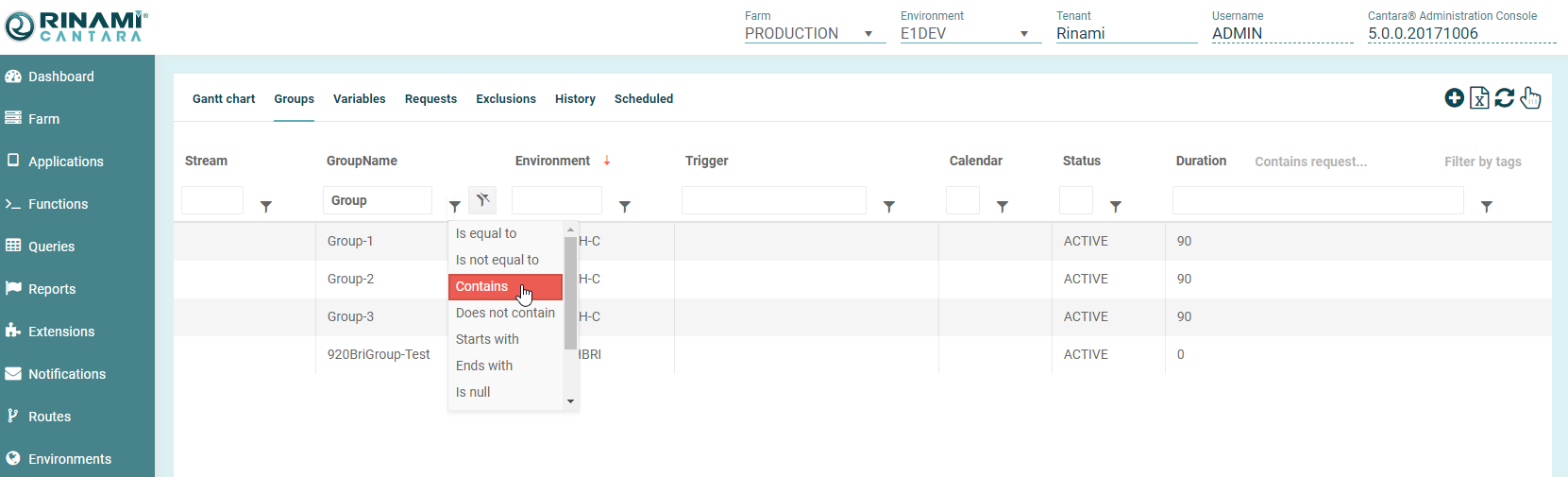Open the Stream column filter funnel
Image resolution: width=1568 pixels, height=477 pixels.
(266, 207)
